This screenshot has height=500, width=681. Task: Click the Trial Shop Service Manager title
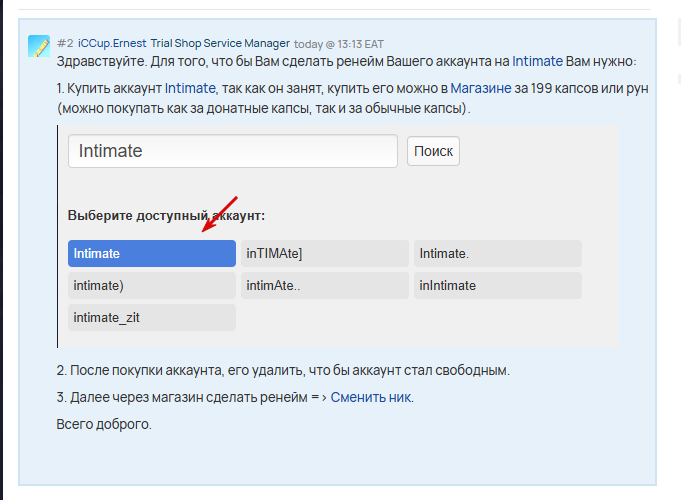(x=220, y=43)
